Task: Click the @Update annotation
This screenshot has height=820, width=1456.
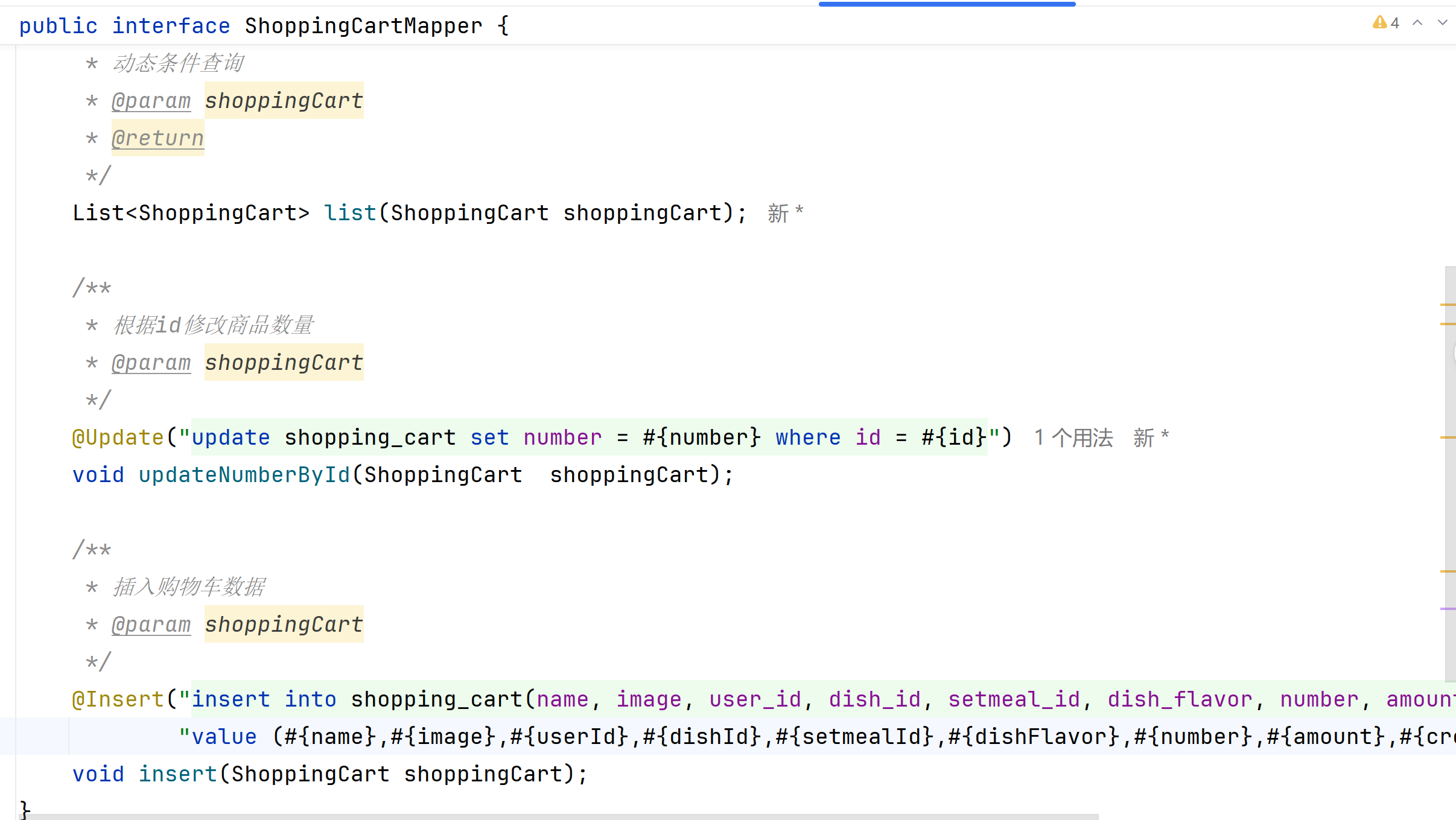Action: pos(118,437)
